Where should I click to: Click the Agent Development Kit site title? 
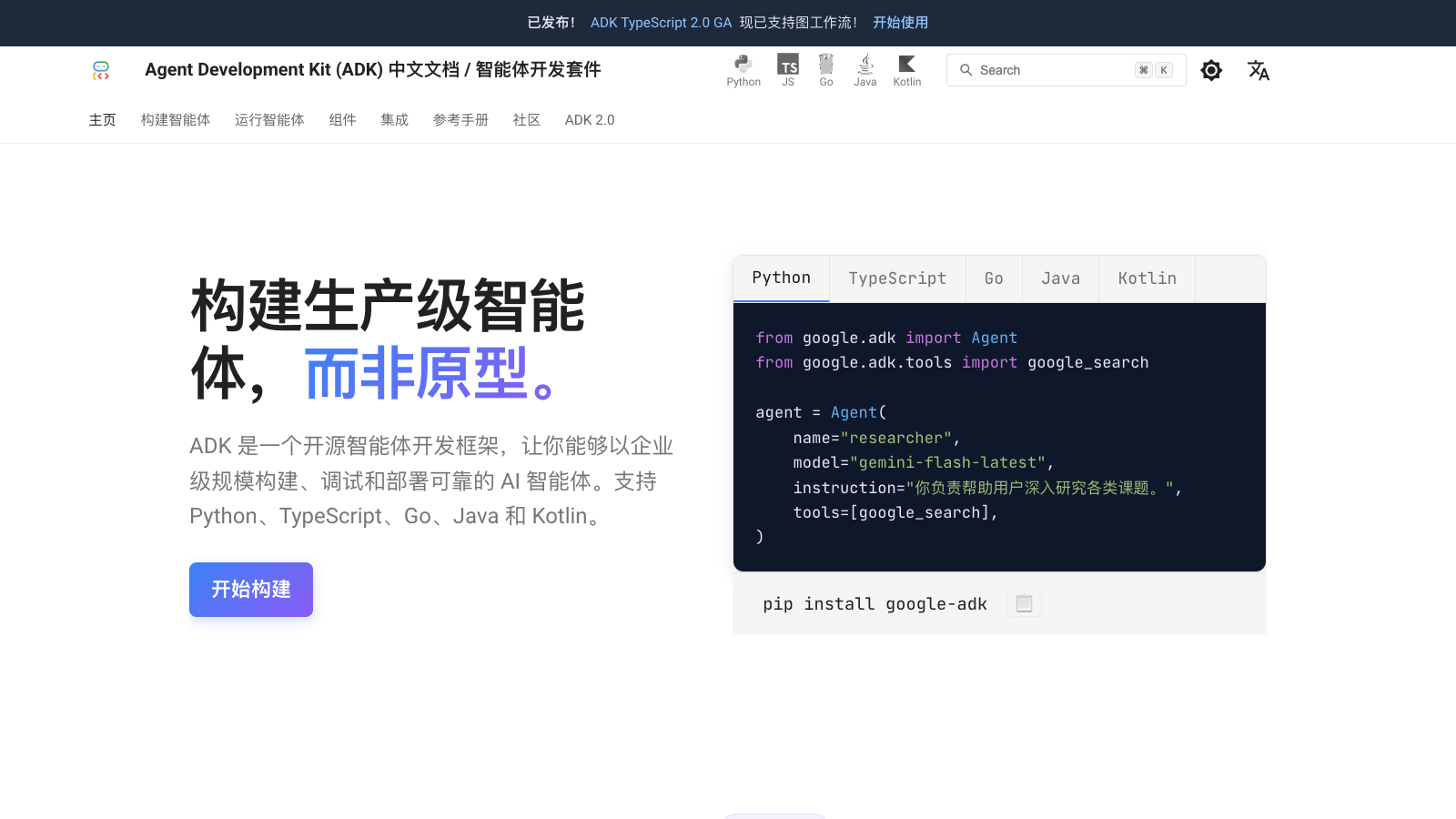(373, 70)
